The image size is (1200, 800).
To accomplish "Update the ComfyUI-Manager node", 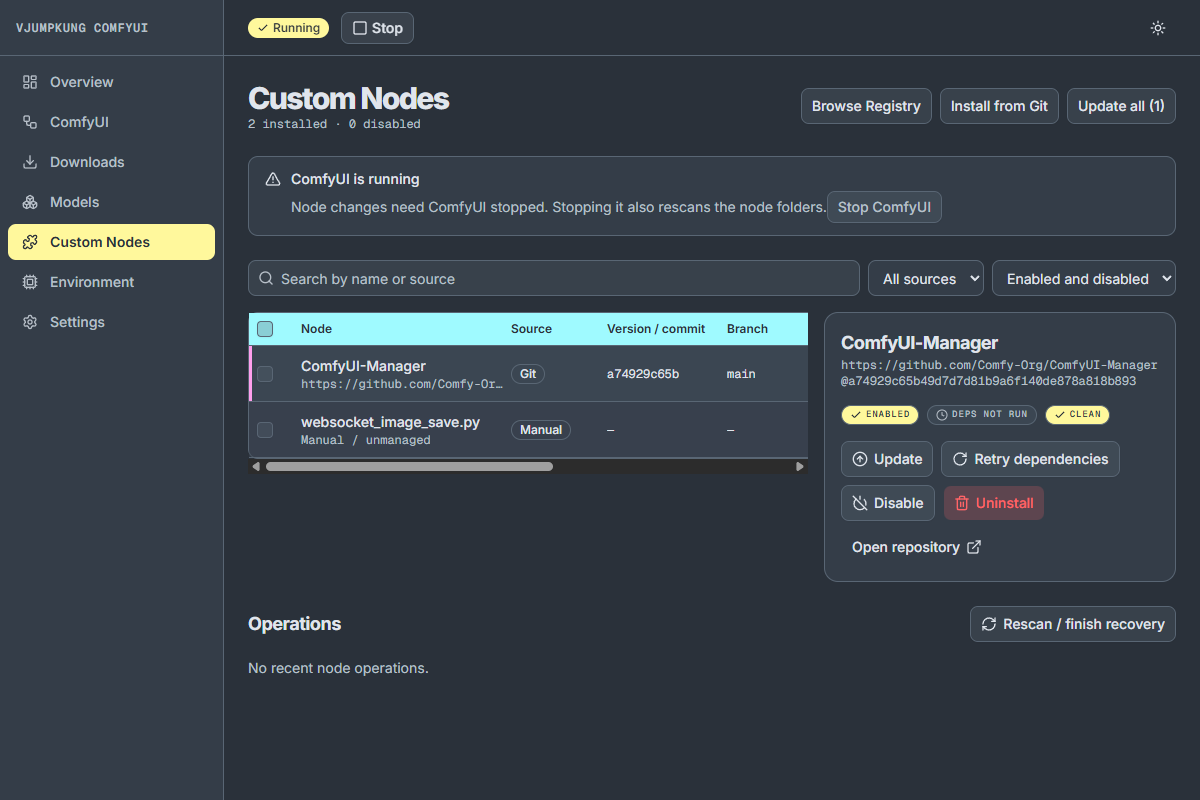I will coord(887,459).
